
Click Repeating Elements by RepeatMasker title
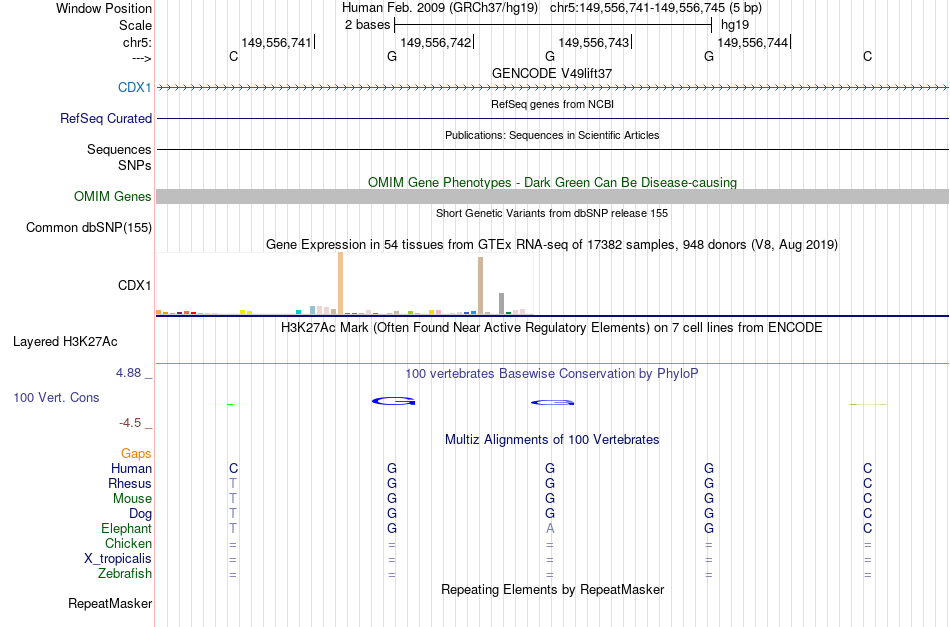point(552,590)
